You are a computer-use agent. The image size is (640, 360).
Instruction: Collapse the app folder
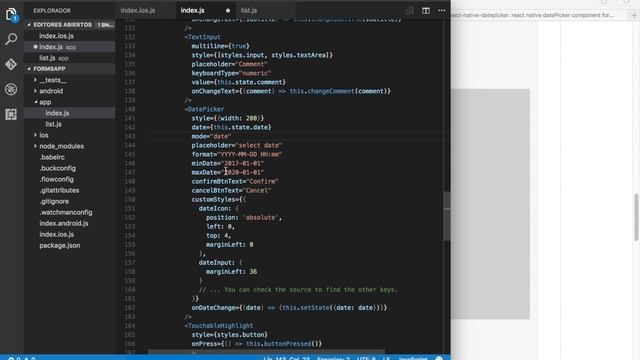click(x=45, y=102)
